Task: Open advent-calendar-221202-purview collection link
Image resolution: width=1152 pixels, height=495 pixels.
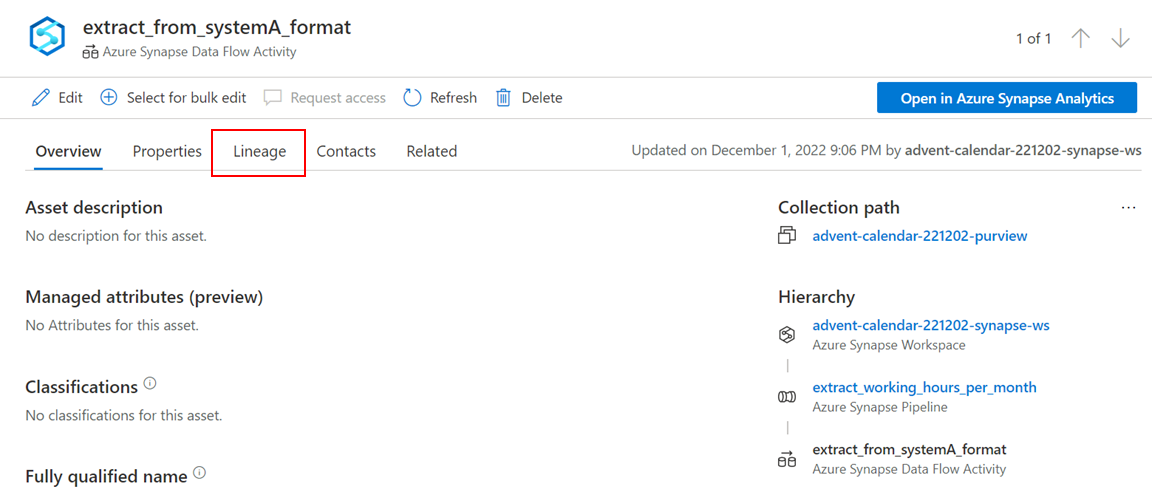Action: coord(920,236)
